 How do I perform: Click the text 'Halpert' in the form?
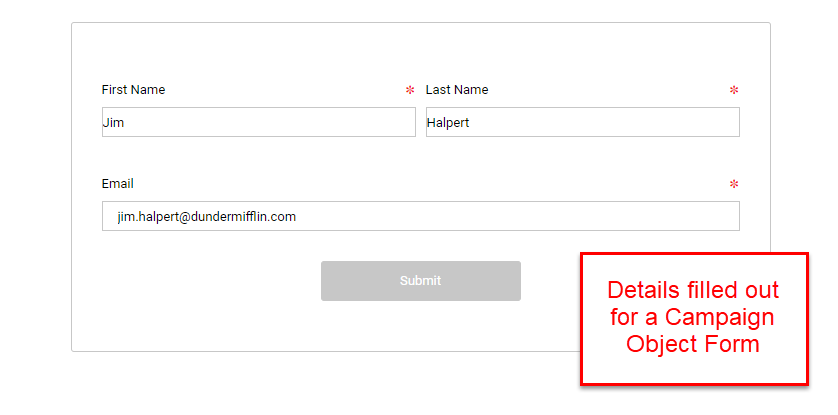click(x=448, y=123)
